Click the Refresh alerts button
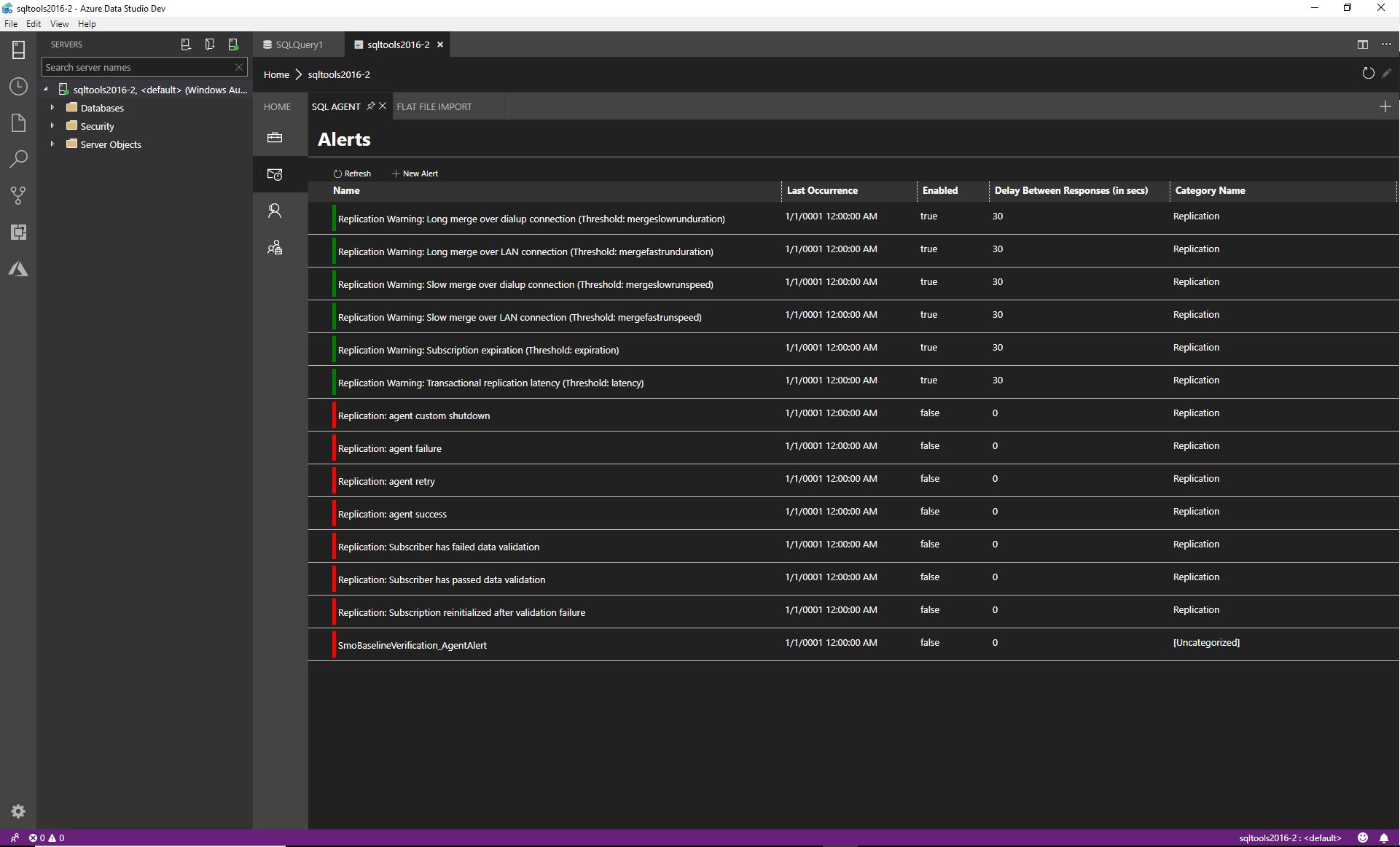Screen dimensions: 1400x847 pyautogui.click(x=352, y=173)
